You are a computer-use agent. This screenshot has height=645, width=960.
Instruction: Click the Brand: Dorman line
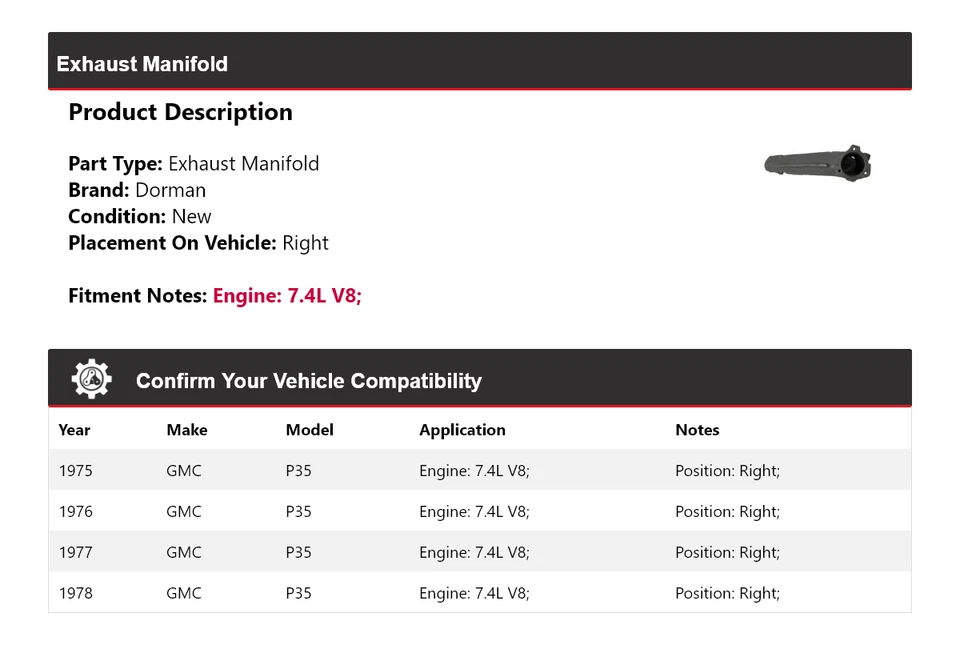137,190
